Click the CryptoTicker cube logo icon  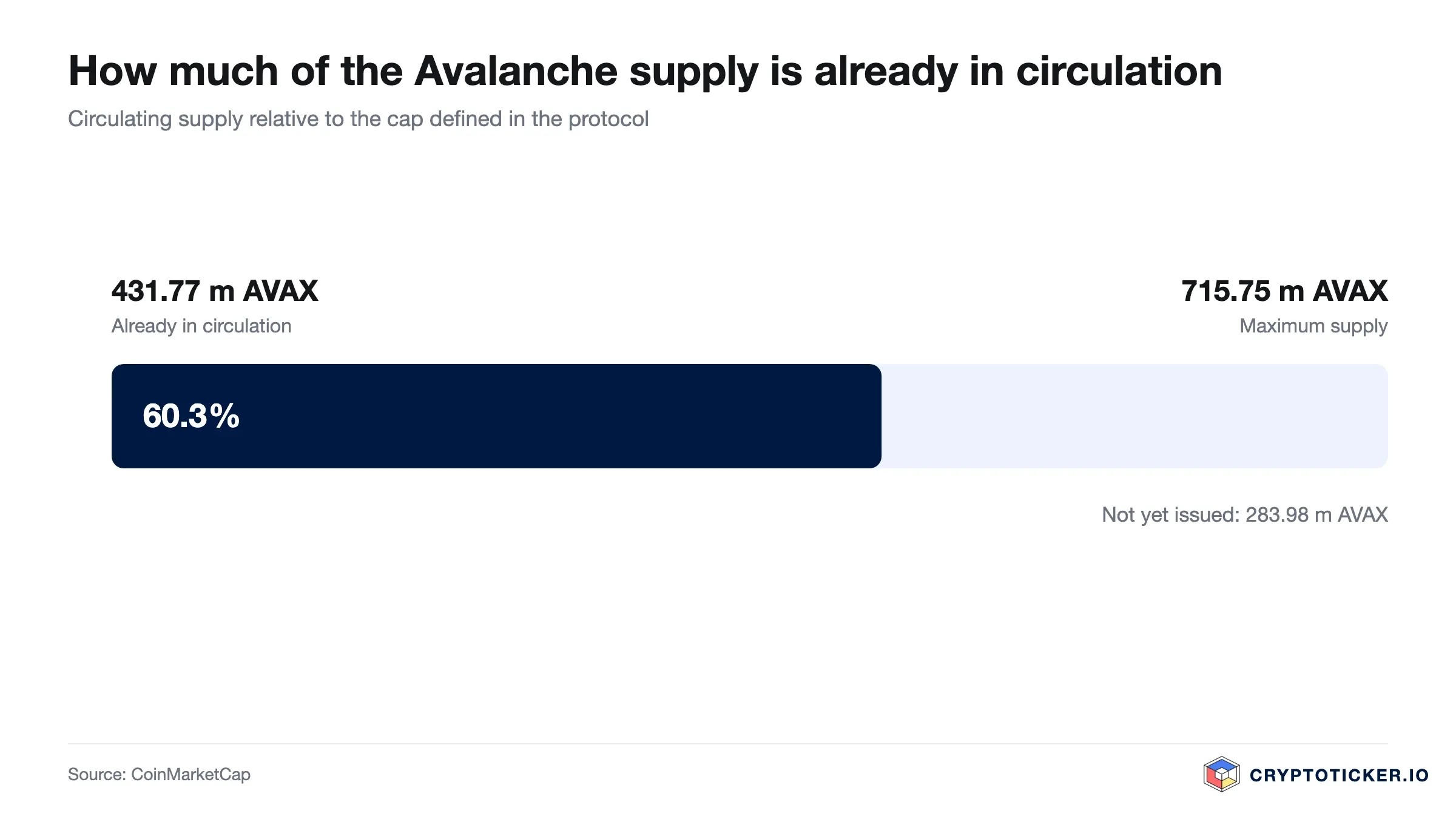[x=1221, y=774]
